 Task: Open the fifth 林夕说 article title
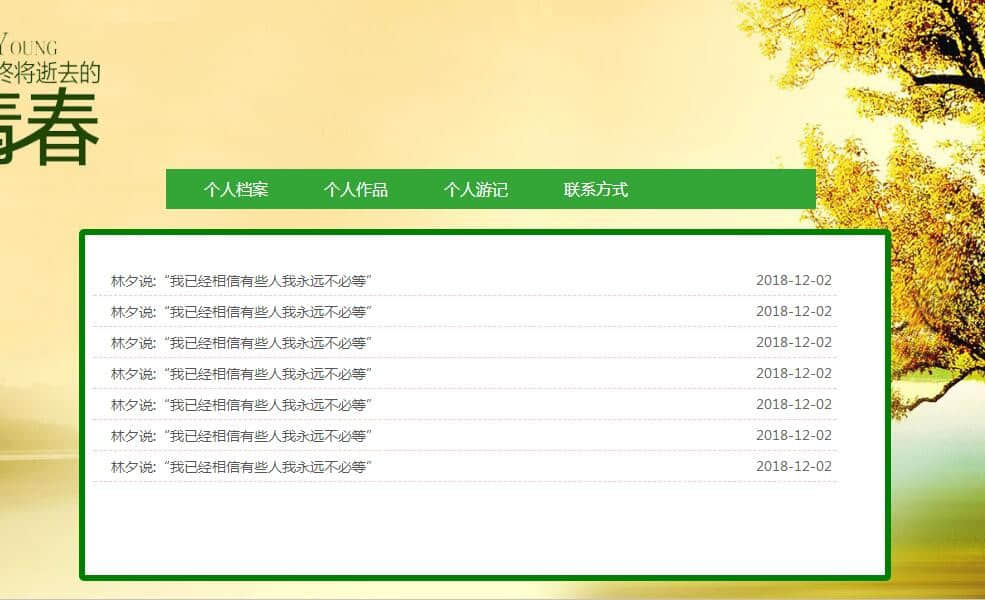pyautogui.click(x=241, y=405)
